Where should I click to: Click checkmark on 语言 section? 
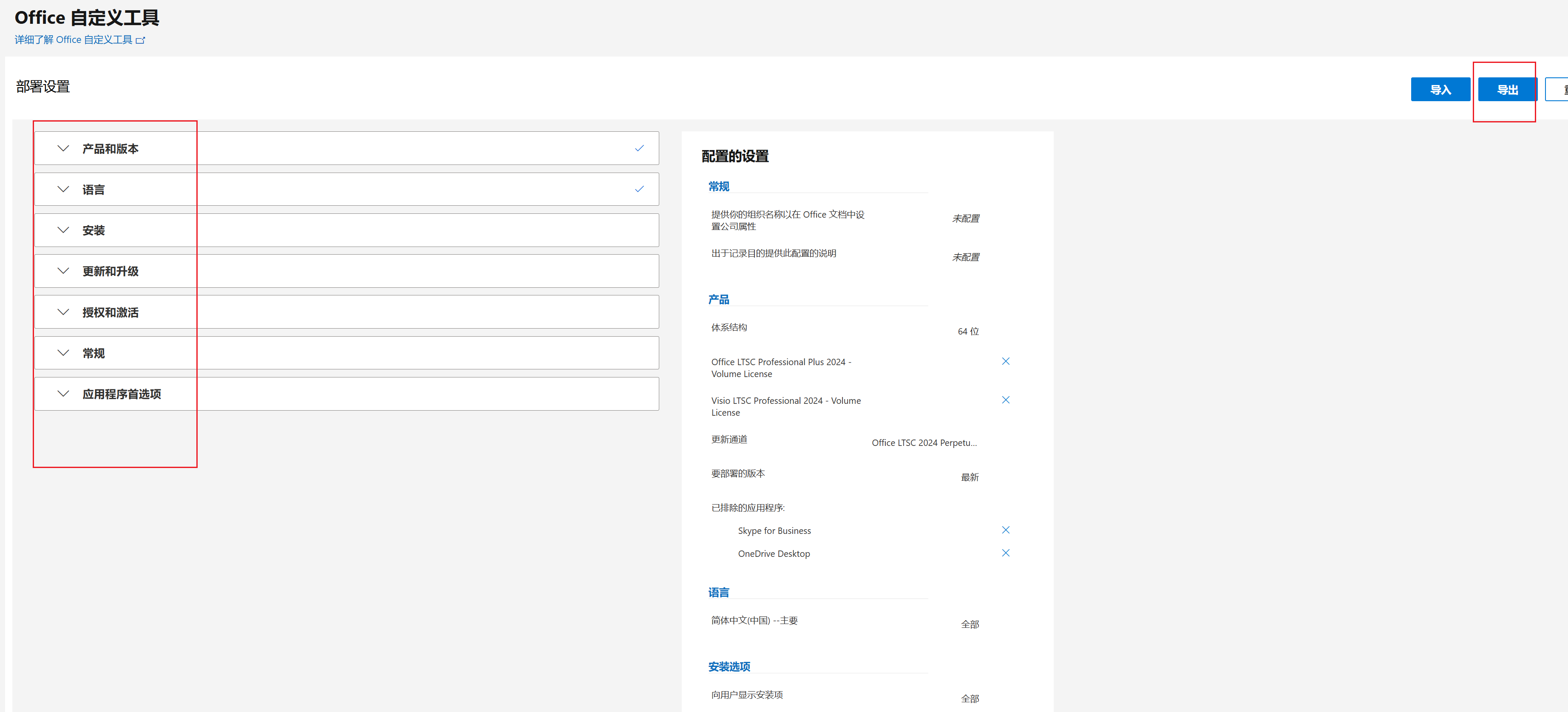[x=639, y=189]
